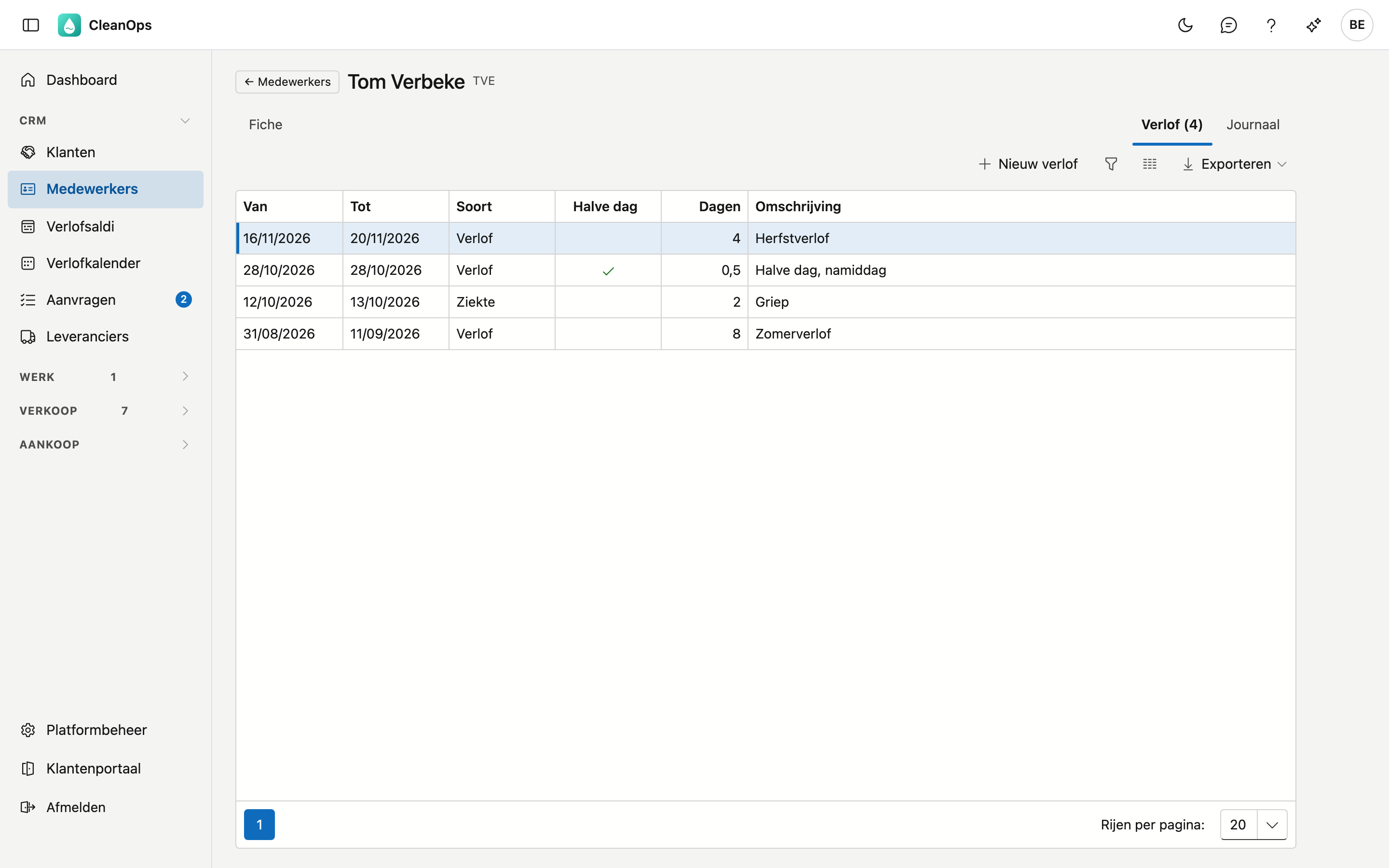Expand the VERKOOP section
The height and width of the screenshot is (868, 1389).
click(106, 410)
